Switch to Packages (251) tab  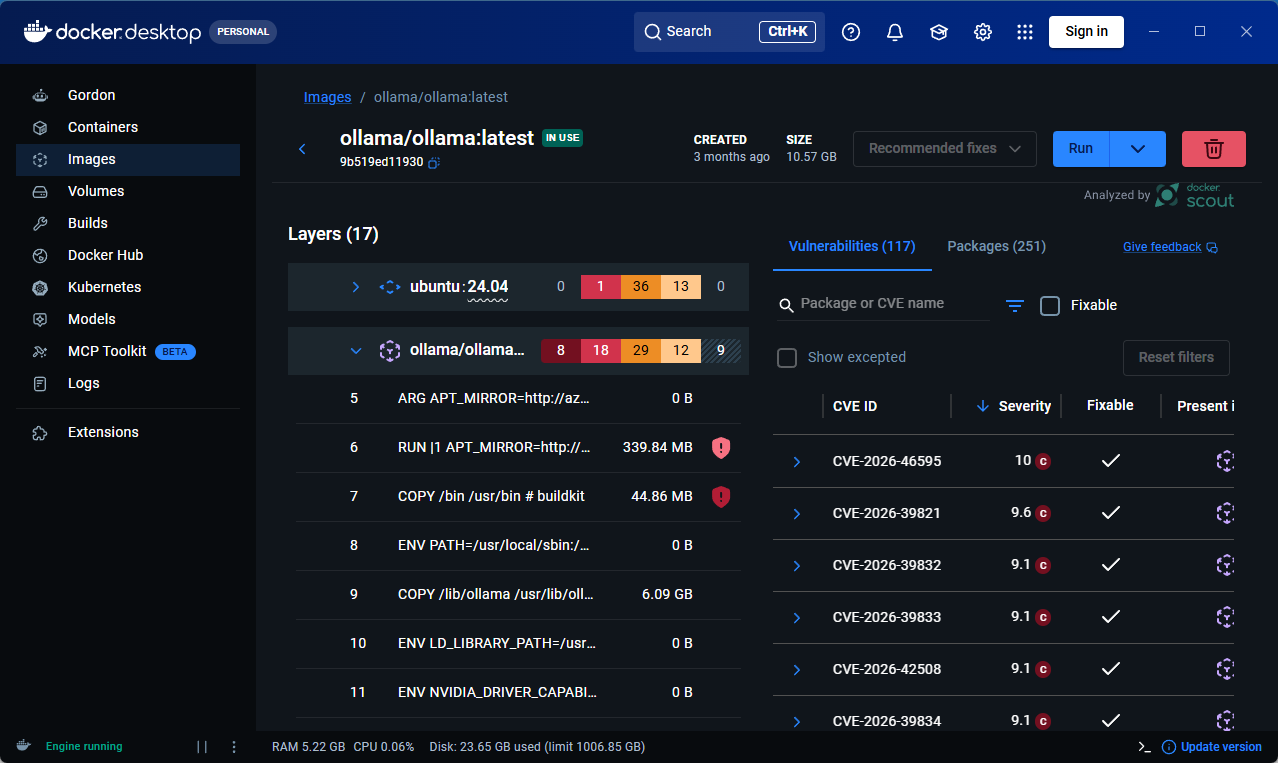(997, 246)
